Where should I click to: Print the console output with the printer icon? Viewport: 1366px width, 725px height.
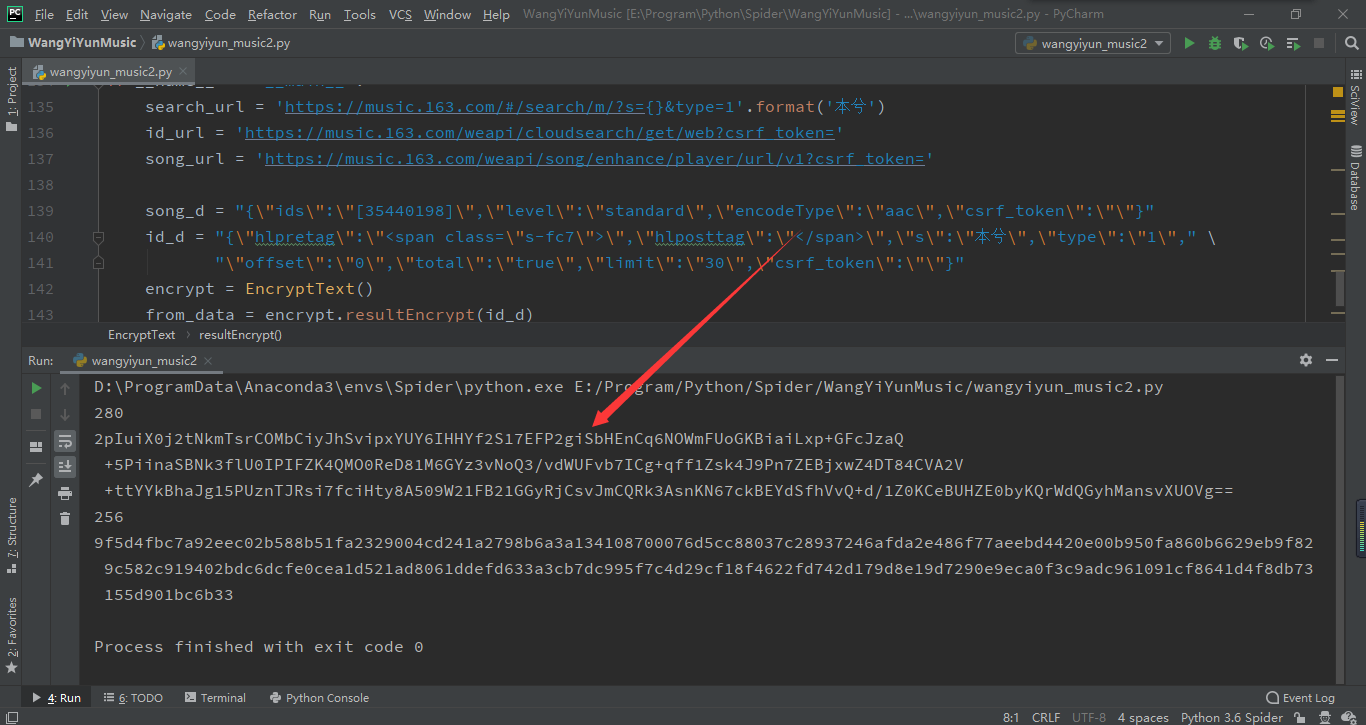point(65,493)
